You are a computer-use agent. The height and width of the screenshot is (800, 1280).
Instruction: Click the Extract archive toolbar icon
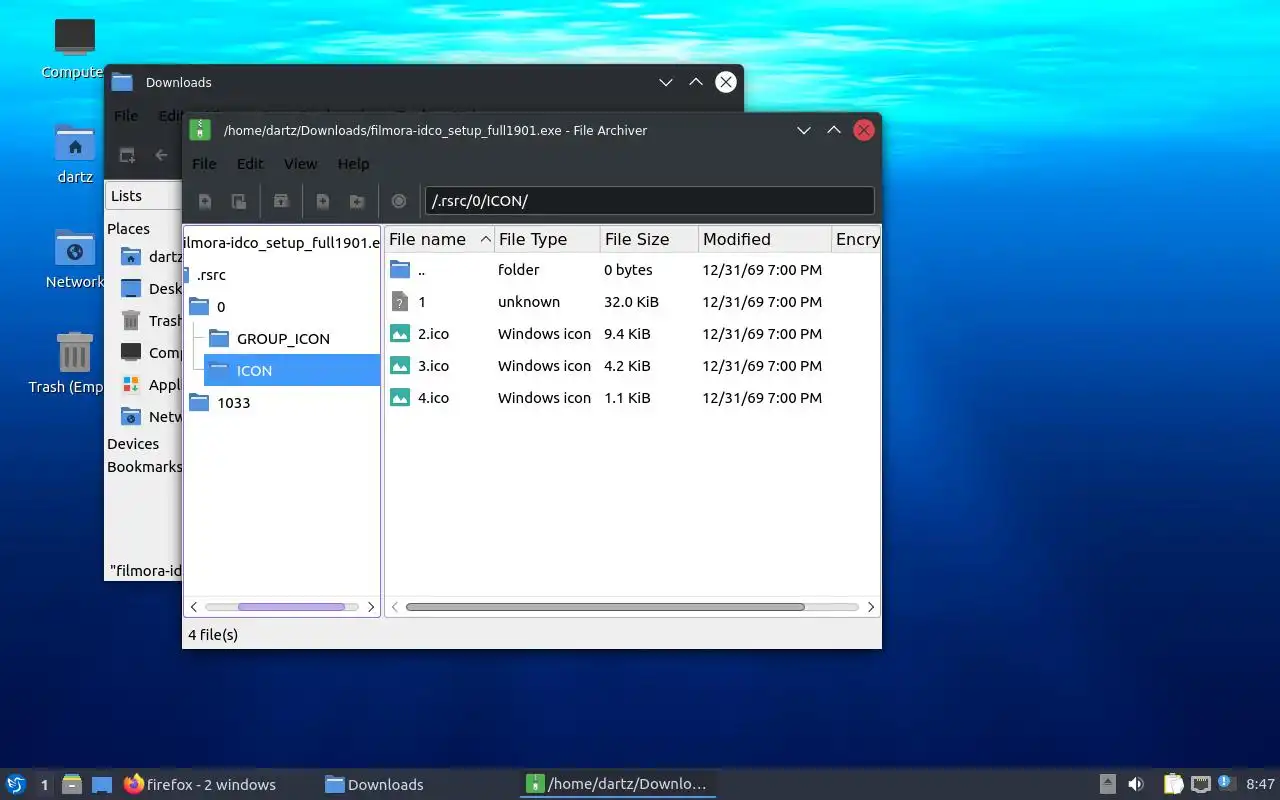(282, 201)
